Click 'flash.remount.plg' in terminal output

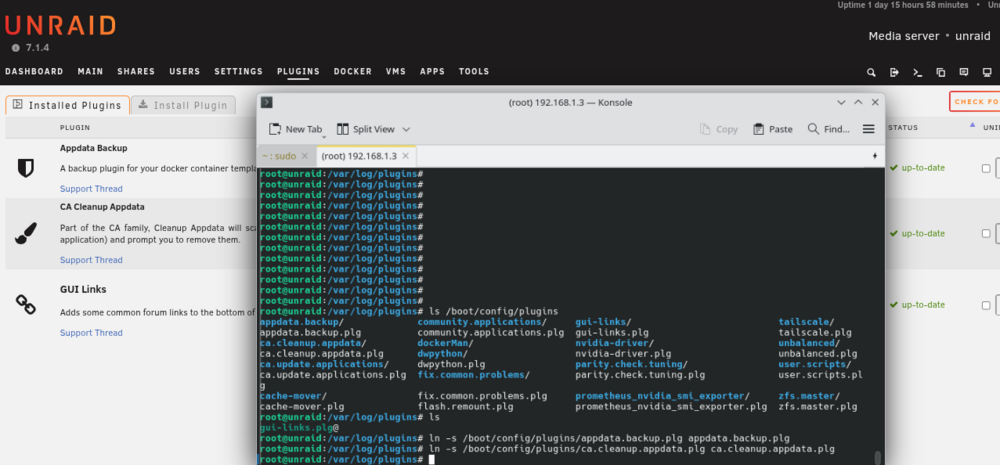(x=466, y=406)
